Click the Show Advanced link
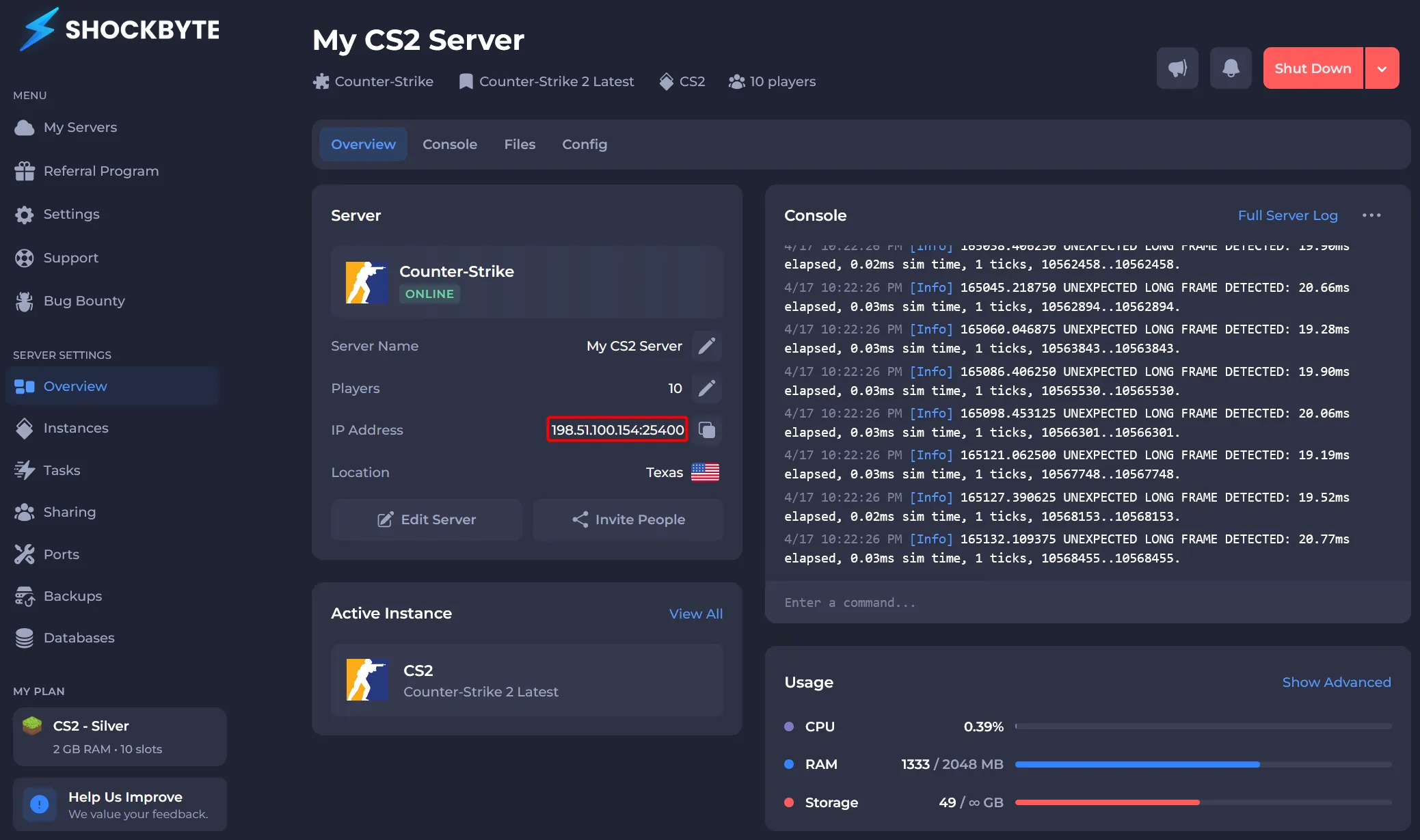The width and height of the screenshot is (1420, 840). 1336,682
